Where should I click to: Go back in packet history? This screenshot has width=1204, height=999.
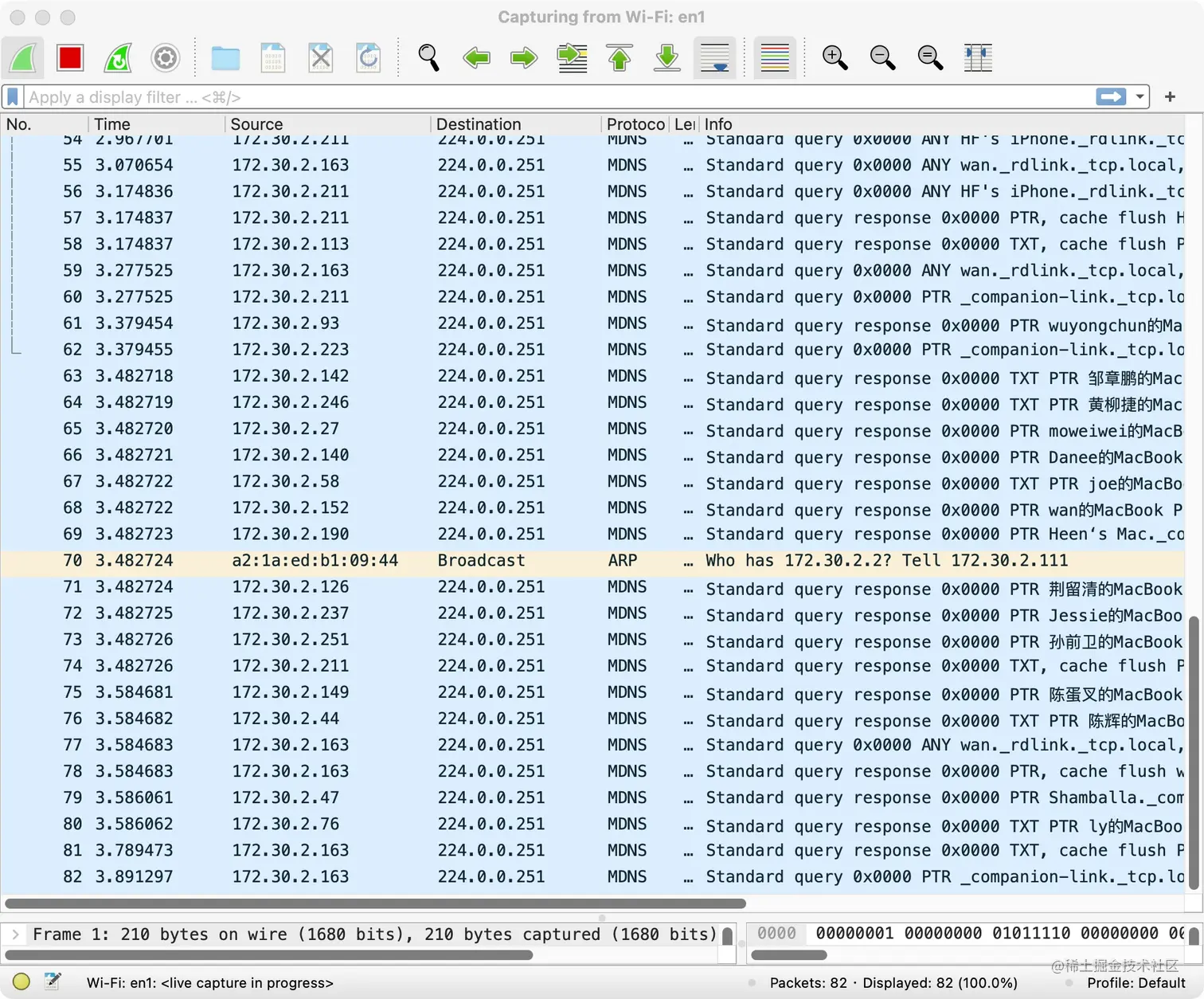pos(476,58)
